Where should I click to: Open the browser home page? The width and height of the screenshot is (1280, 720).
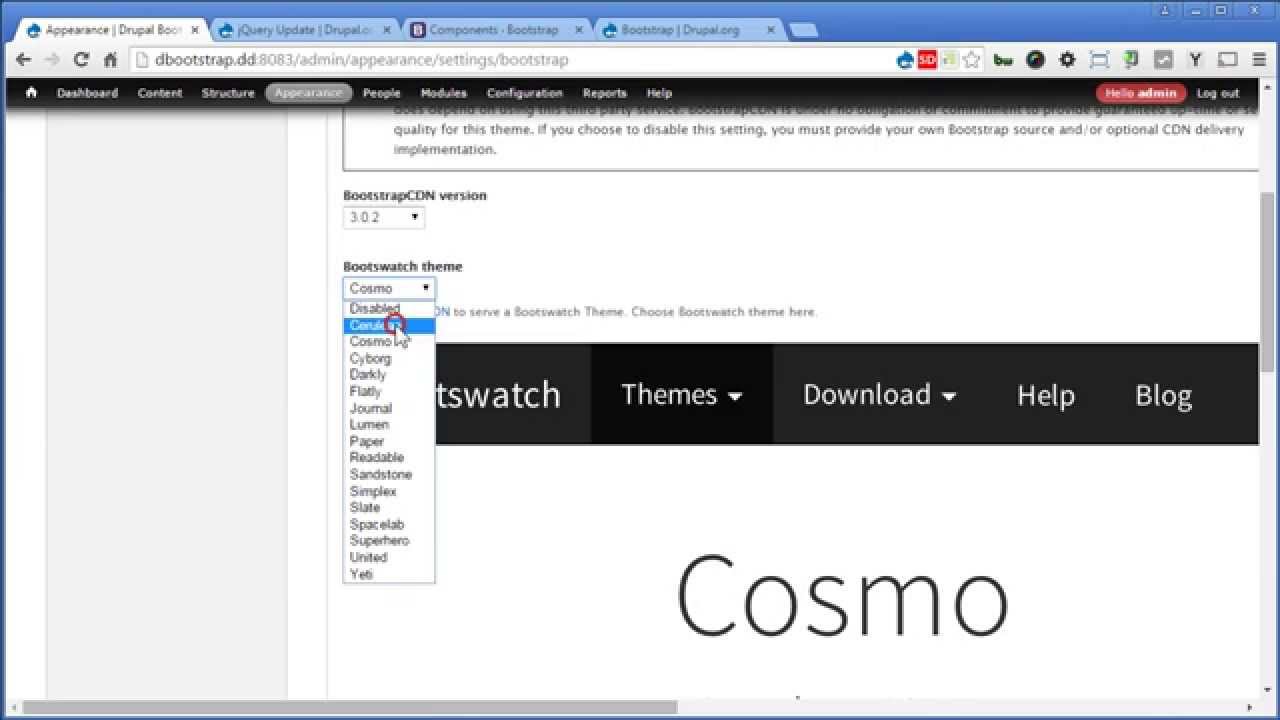(111, 60)
